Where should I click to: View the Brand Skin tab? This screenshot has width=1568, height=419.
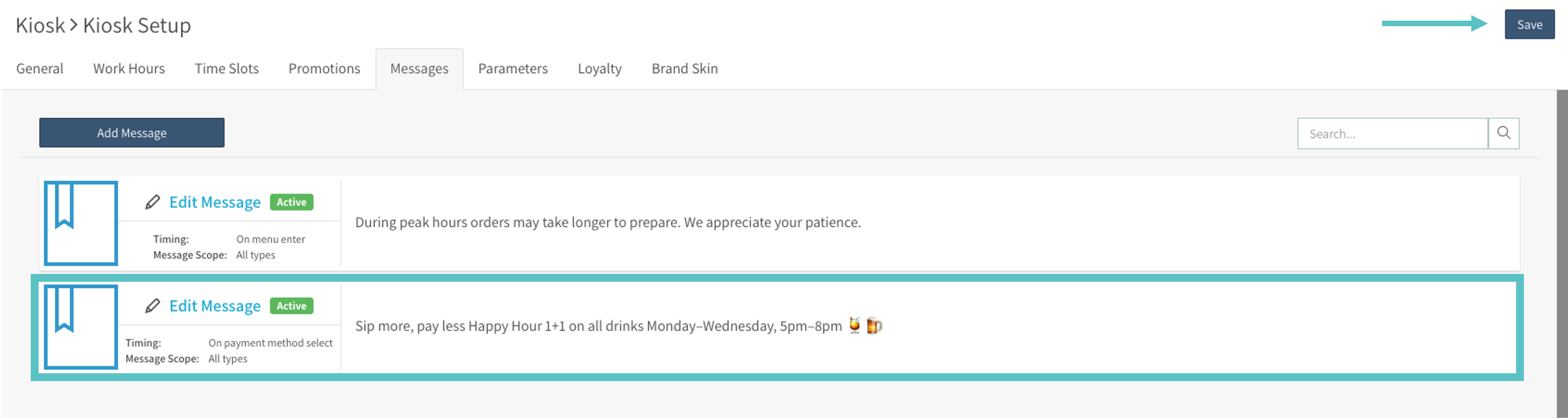point(684,69)
